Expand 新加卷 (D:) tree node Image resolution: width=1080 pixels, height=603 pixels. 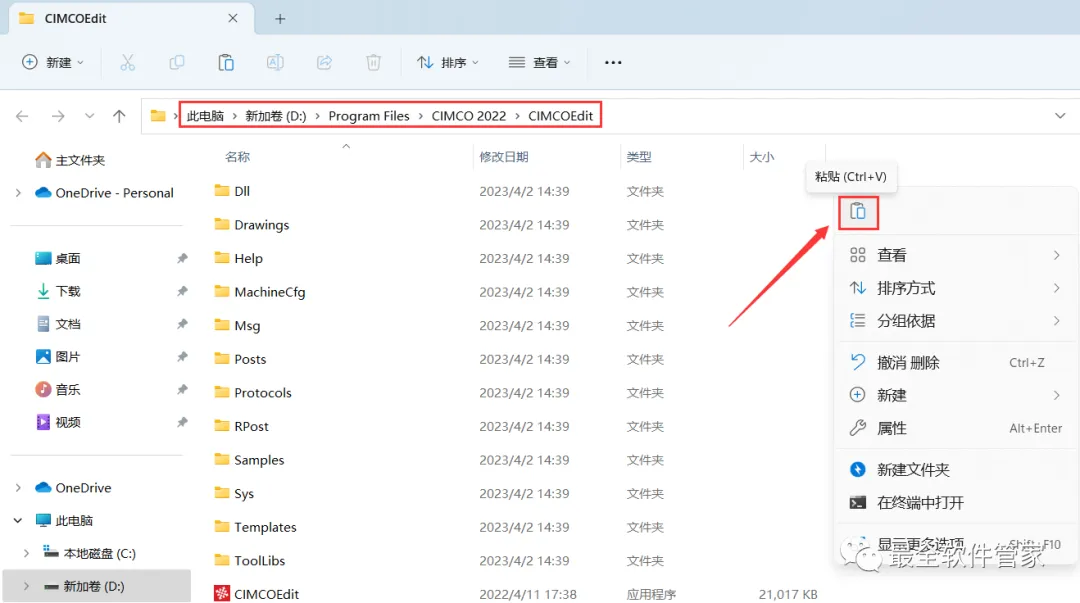(26, 586)
